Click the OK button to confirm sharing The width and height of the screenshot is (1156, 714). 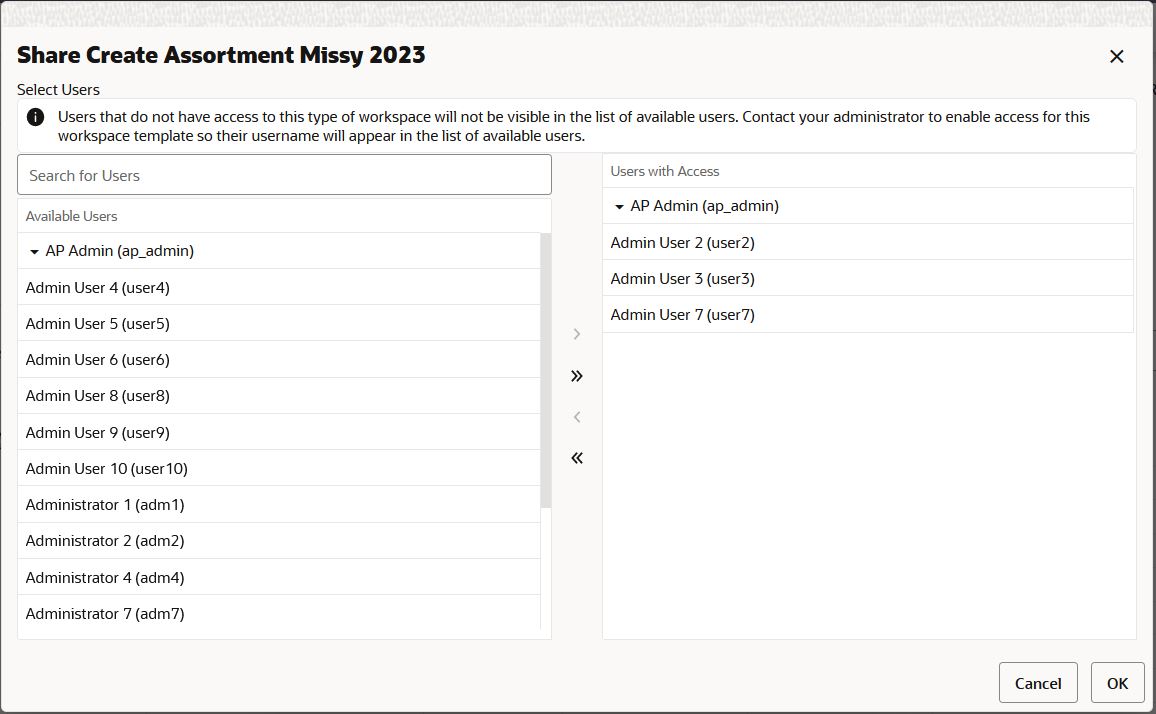1117,683
